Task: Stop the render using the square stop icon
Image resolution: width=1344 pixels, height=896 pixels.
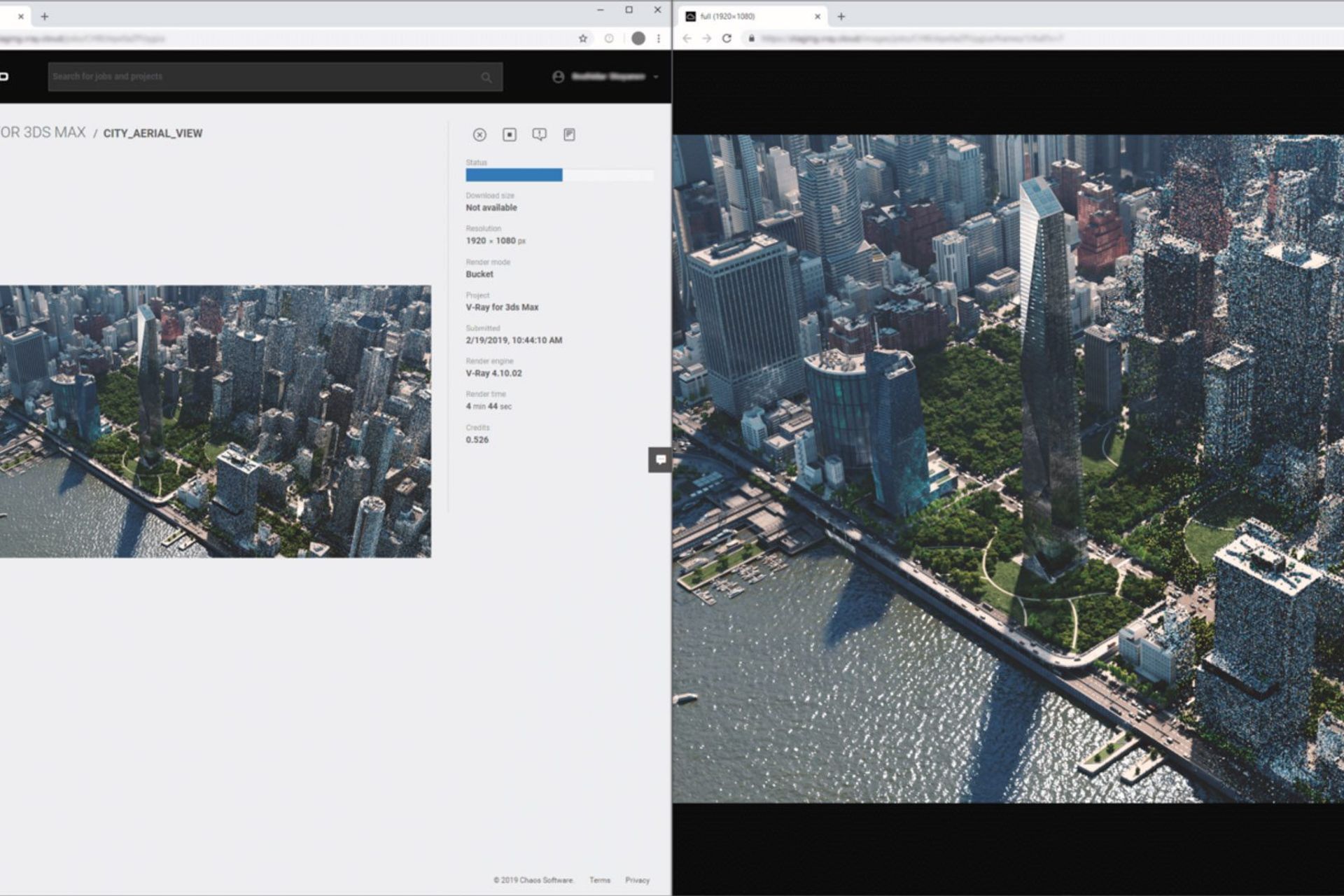Action: 510,134
